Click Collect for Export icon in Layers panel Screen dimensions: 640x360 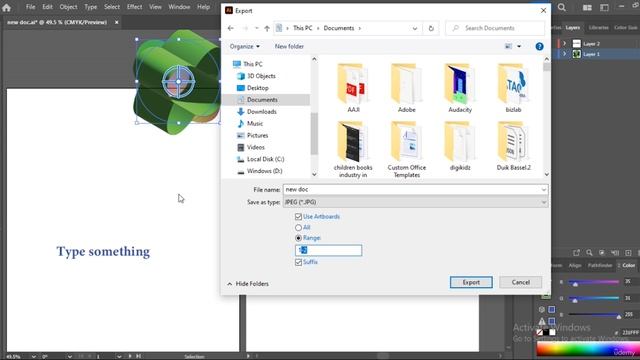click(576, 253)
